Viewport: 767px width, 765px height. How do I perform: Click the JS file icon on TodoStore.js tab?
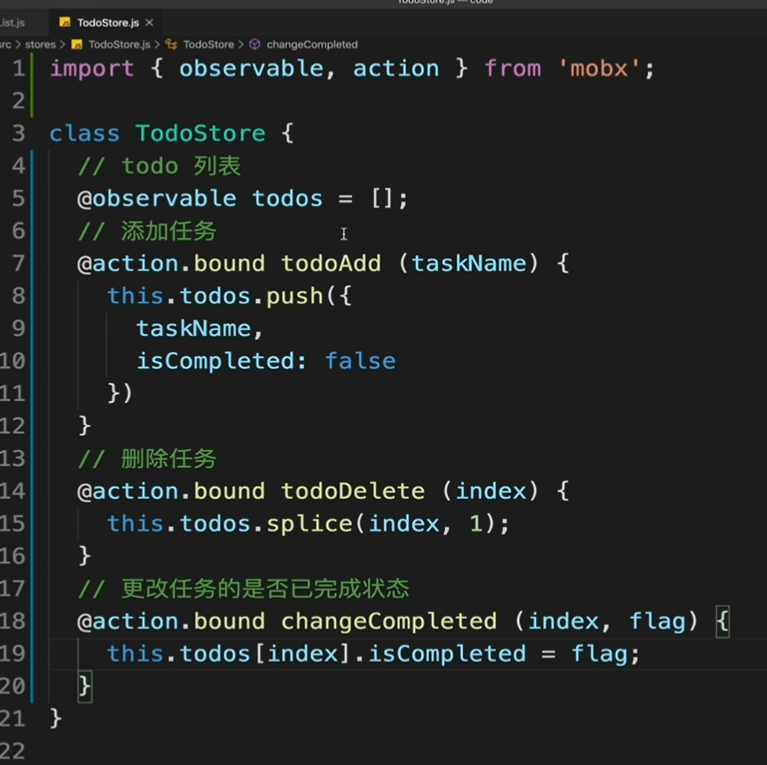click(65, 22)
